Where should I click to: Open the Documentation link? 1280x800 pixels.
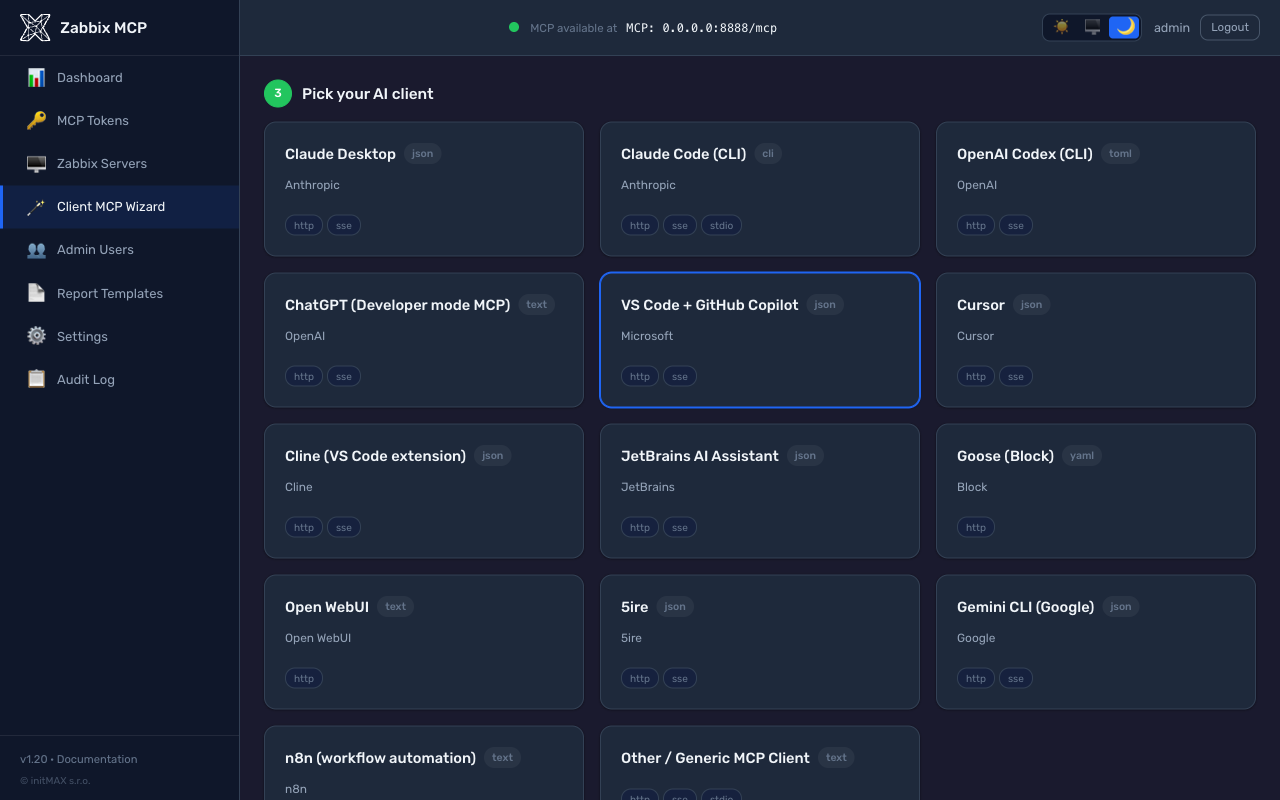click(97, 759)
